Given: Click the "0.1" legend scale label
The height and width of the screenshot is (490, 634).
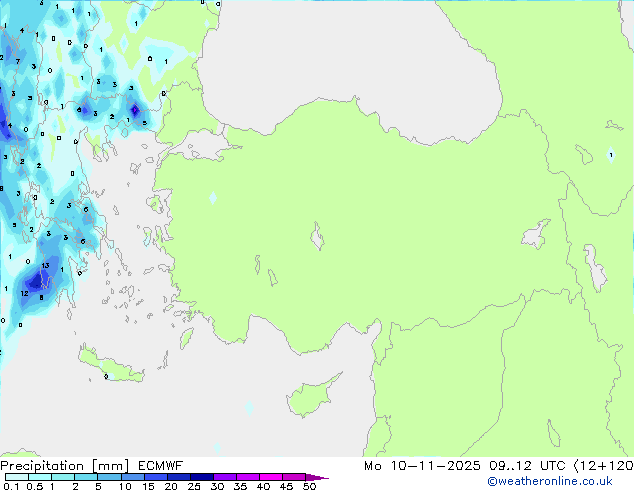Looking at the screenshot, I should [x=11, y=486].
